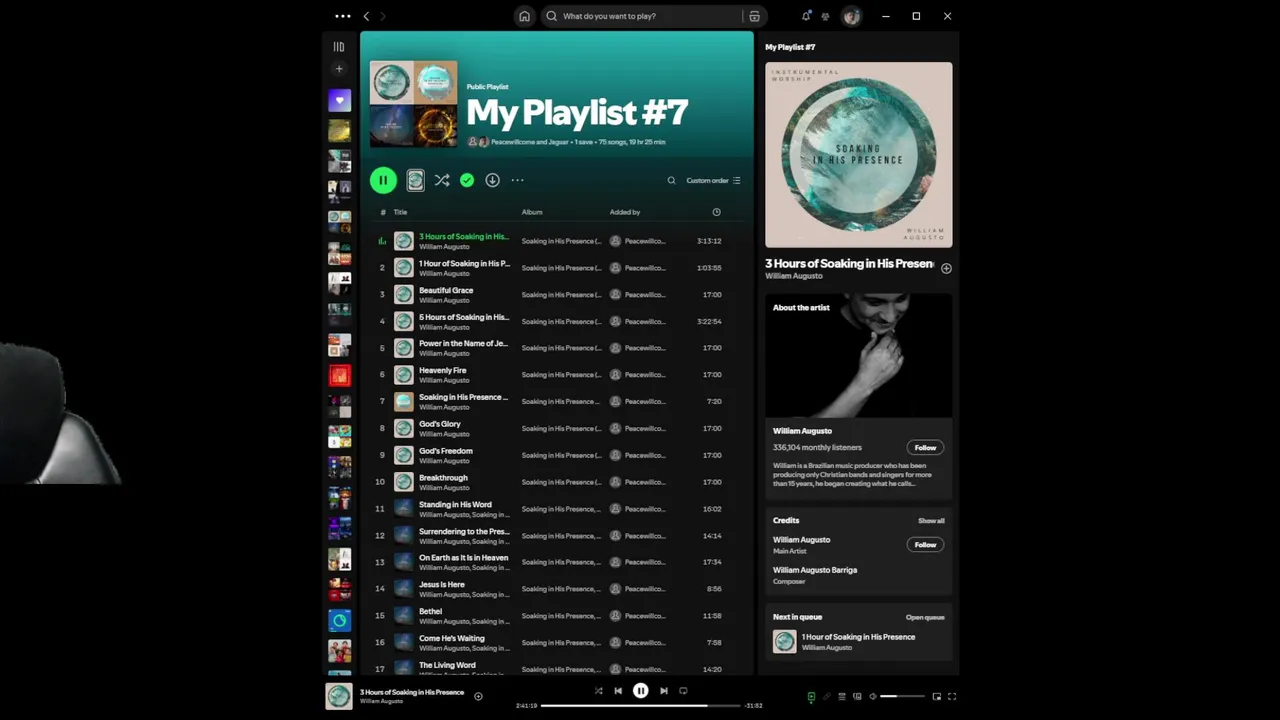Viewport: 1280px width, 720px height.
Task: Open Connect to a device icon
Action: (857, 696)
